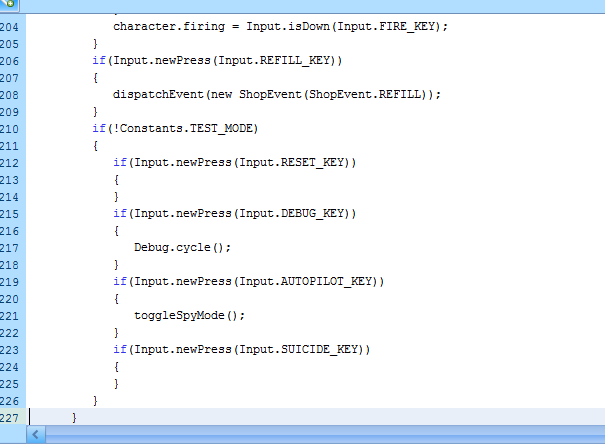
Task: Click line number 206 in the gutter
Action: (9, 61)
